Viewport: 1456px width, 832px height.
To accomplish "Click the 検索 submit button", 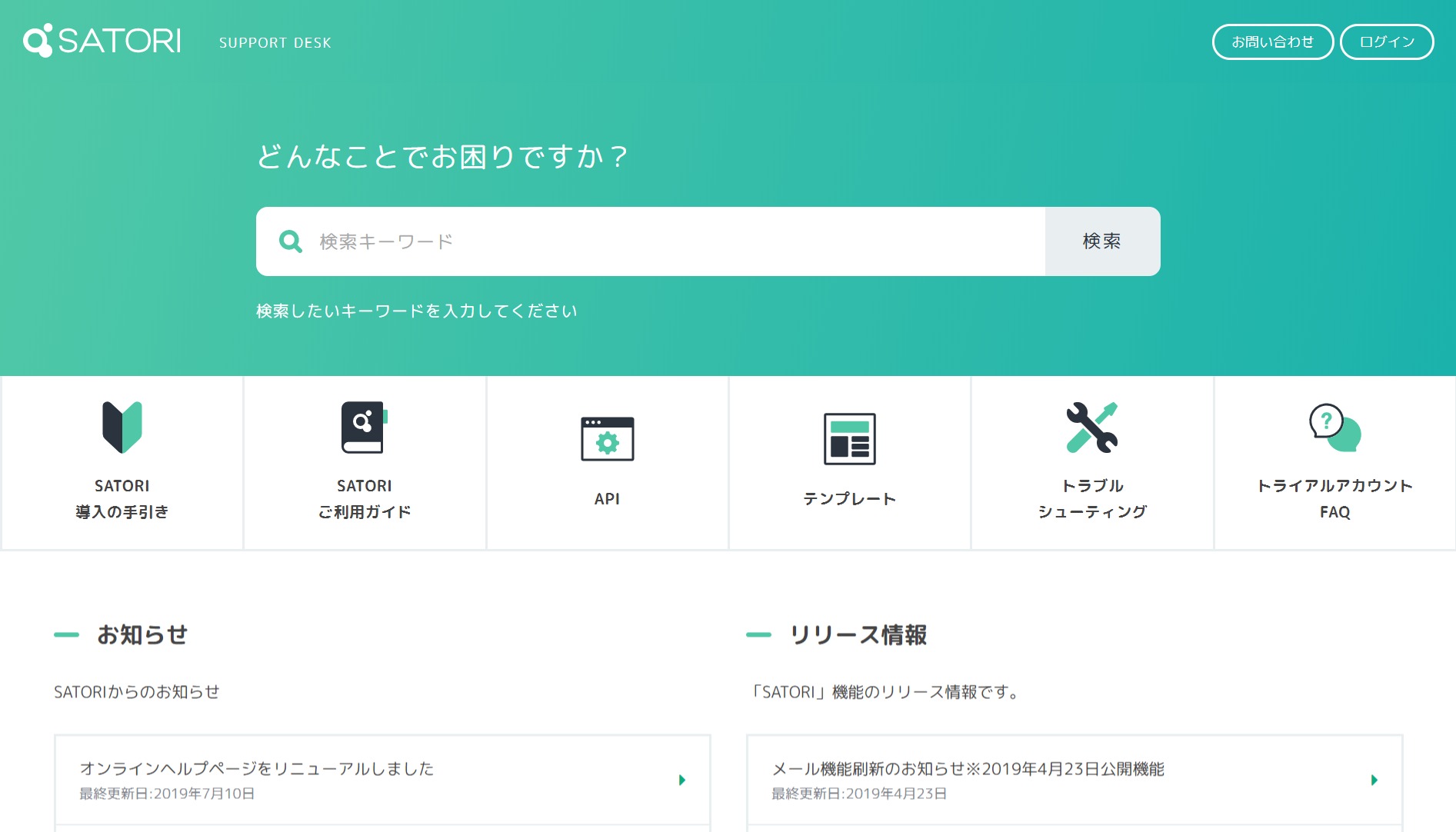I will point(1102,241).
